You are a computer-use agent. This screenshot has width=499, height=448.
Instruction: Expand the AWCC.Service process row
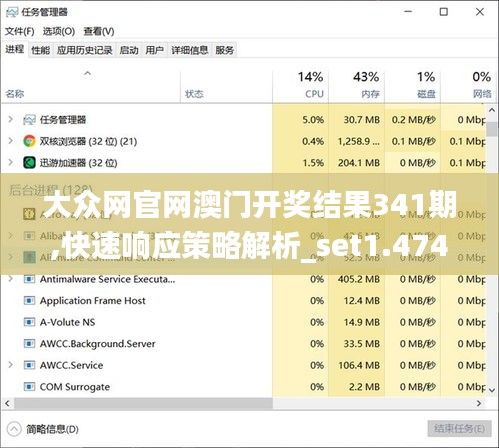[11, 365]
